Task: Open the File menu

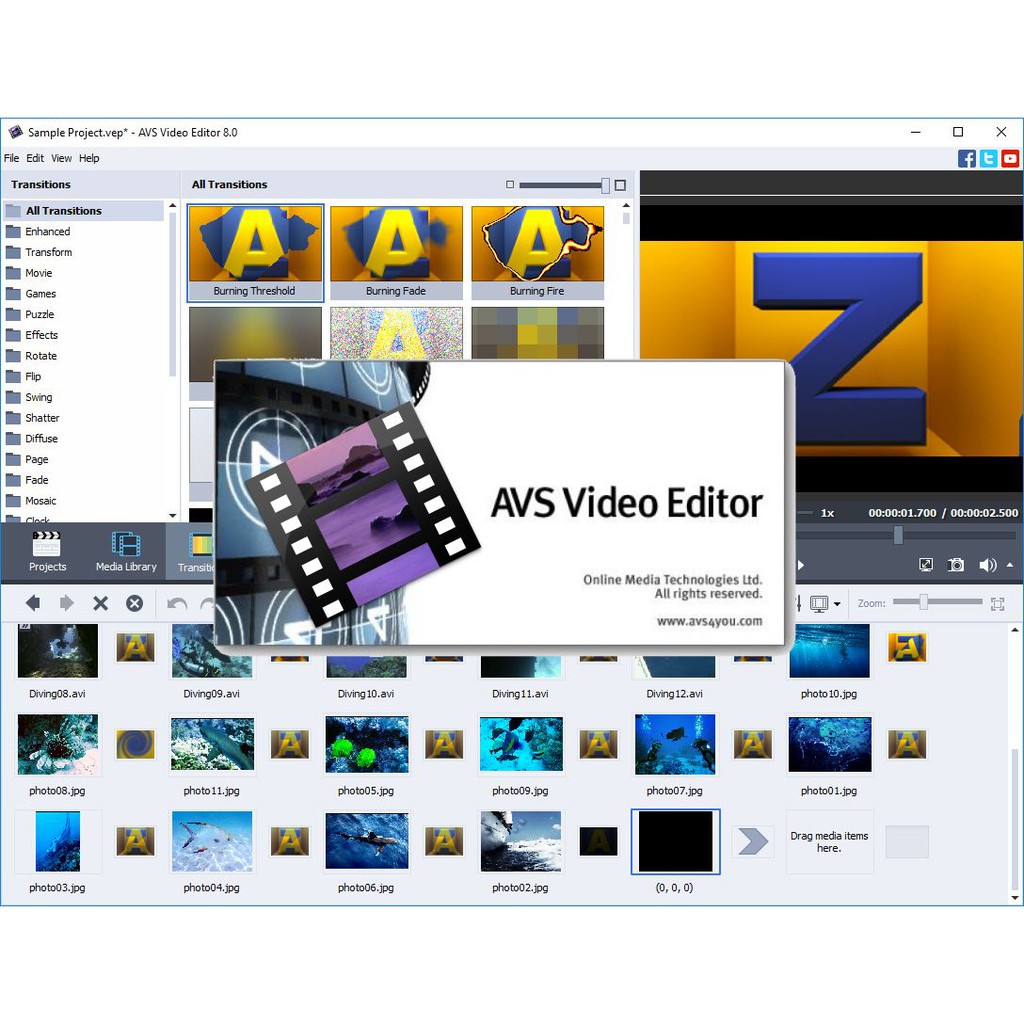Action: click(12, 158)
